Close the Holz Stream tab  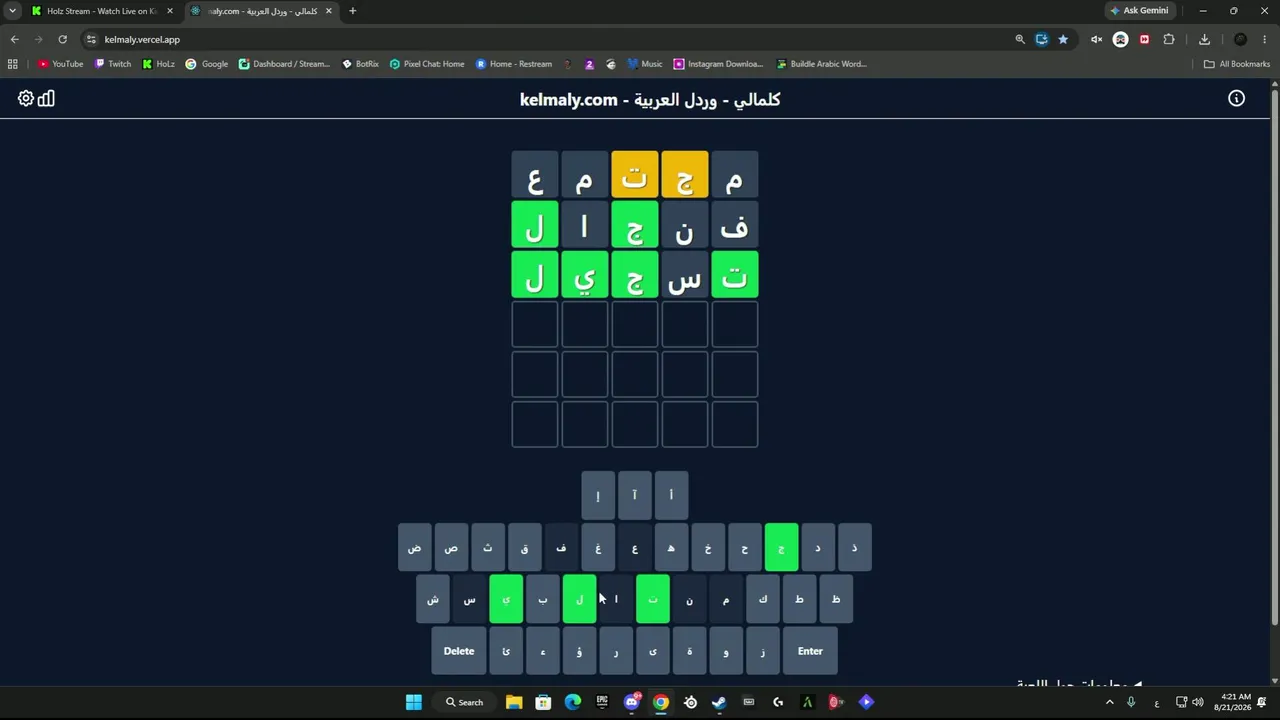[x=170, y=11]
